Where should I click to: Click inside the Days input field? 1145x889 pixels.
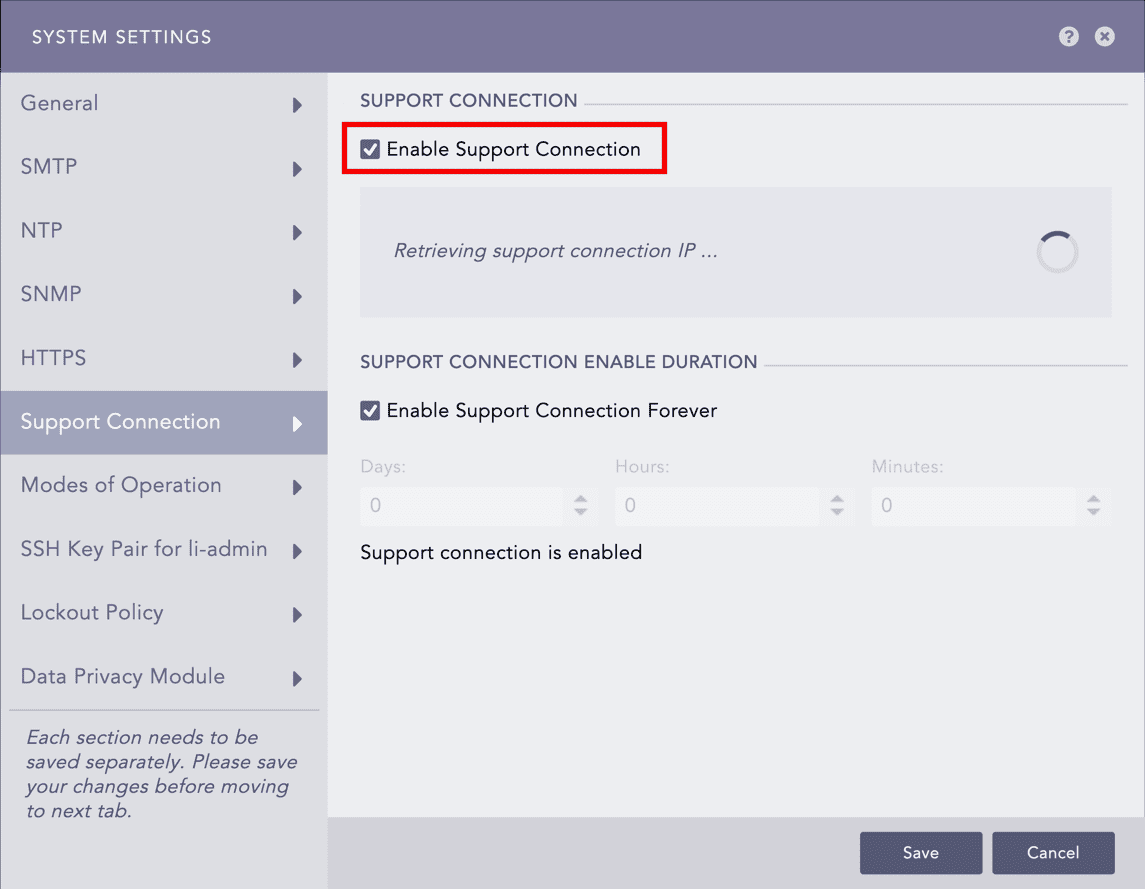(460, 506)
